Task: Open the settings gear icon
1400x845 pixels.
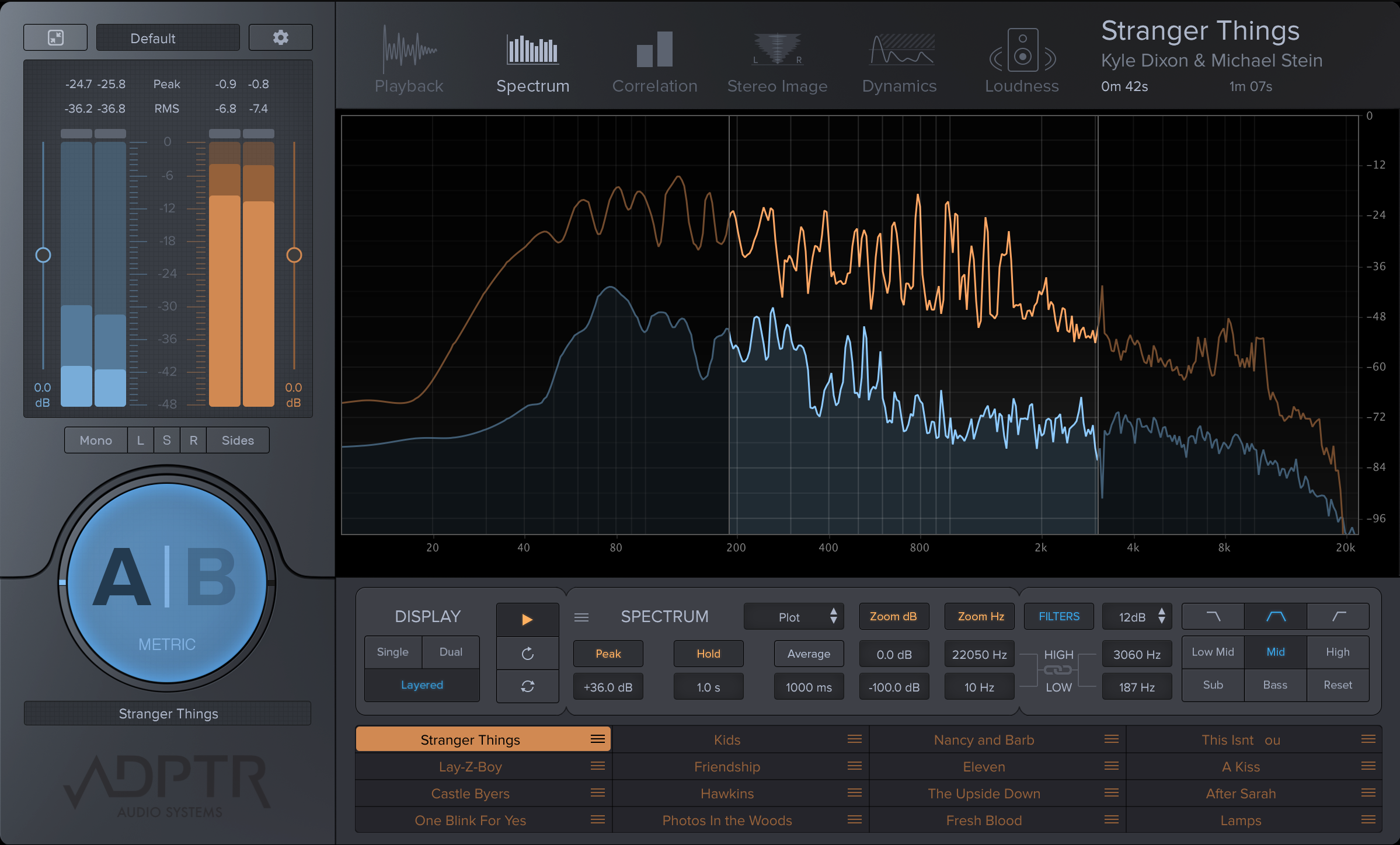Action: [x=280, y=38]
